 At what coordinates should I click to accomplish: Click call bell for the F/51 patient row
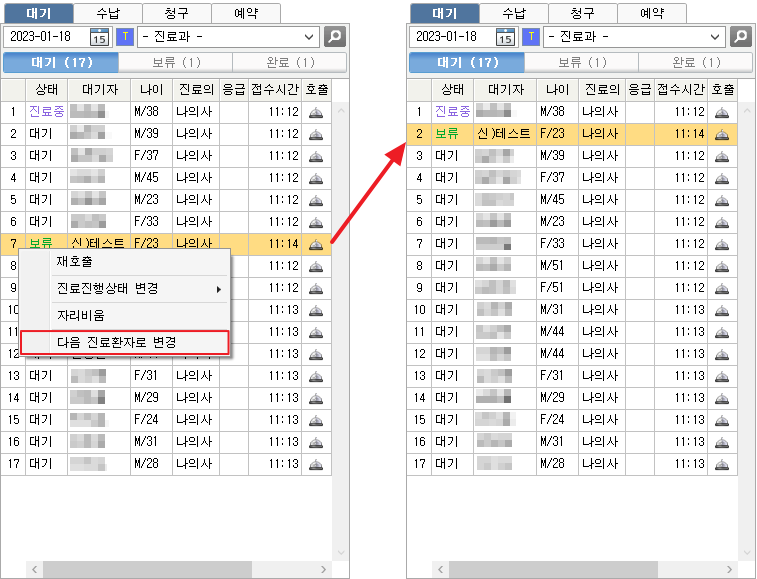pyautogui.click(x=722, y=288)
